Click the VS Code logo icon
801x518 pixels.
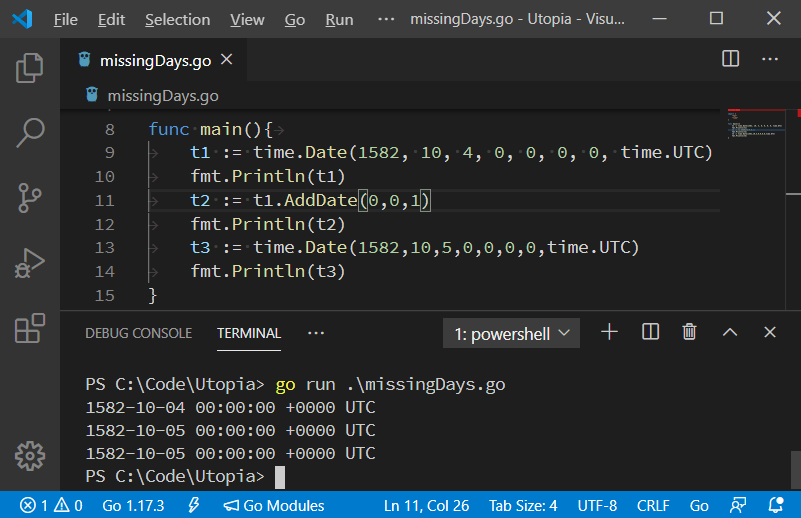tap(22, 19)
